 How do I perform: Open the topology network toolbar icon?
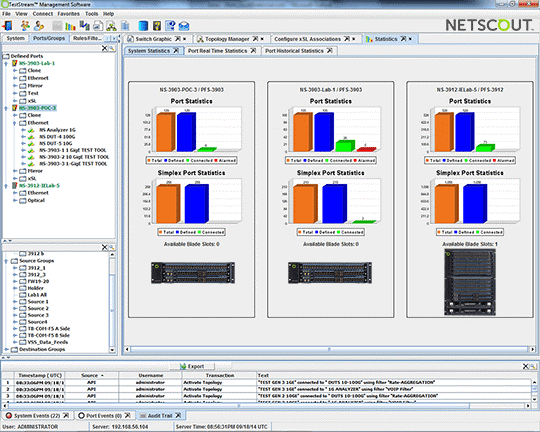(x=111, y=26)
